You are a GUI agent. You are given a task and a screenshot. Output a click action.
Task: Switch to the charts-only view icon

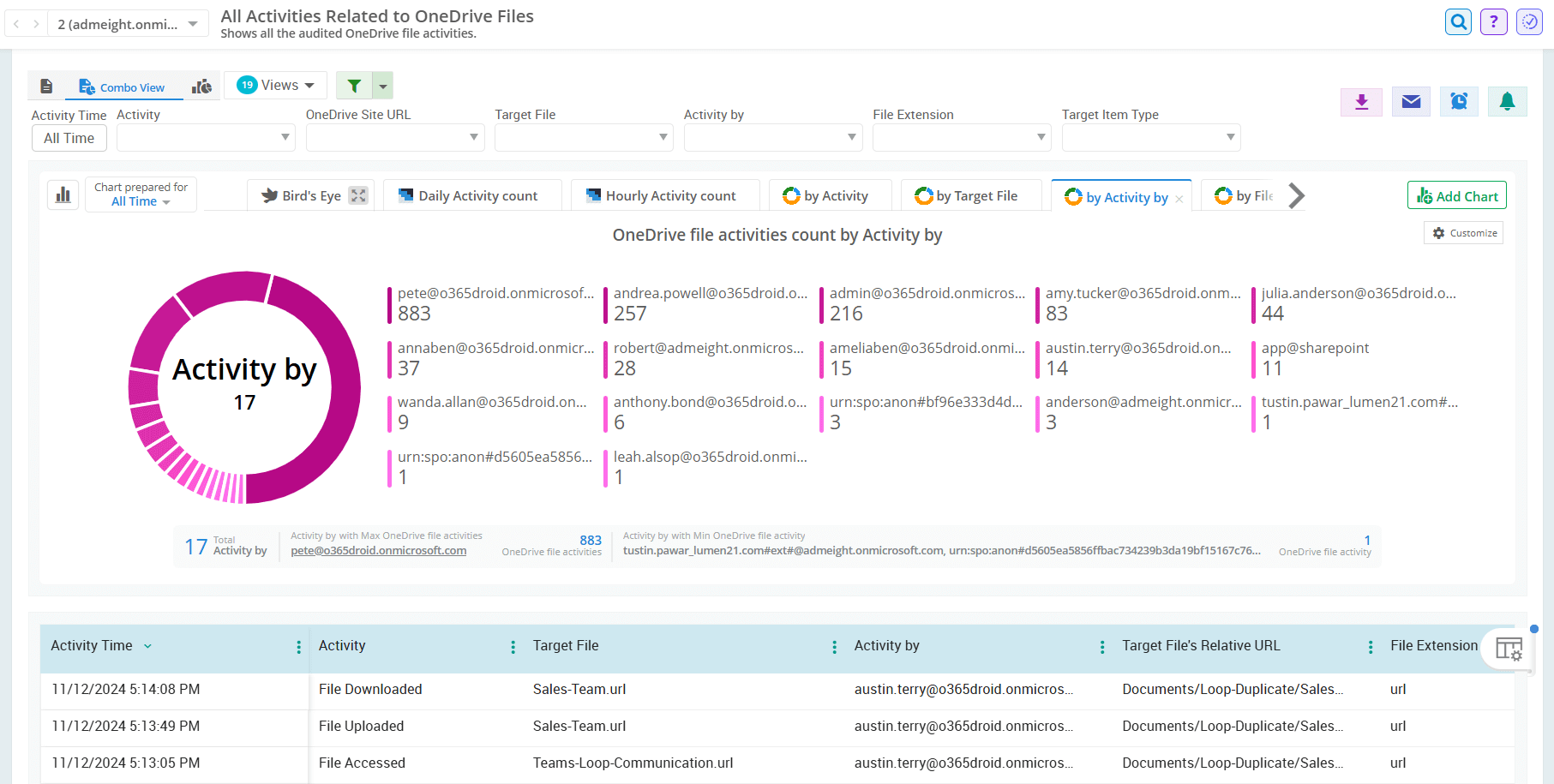(201, 86)
